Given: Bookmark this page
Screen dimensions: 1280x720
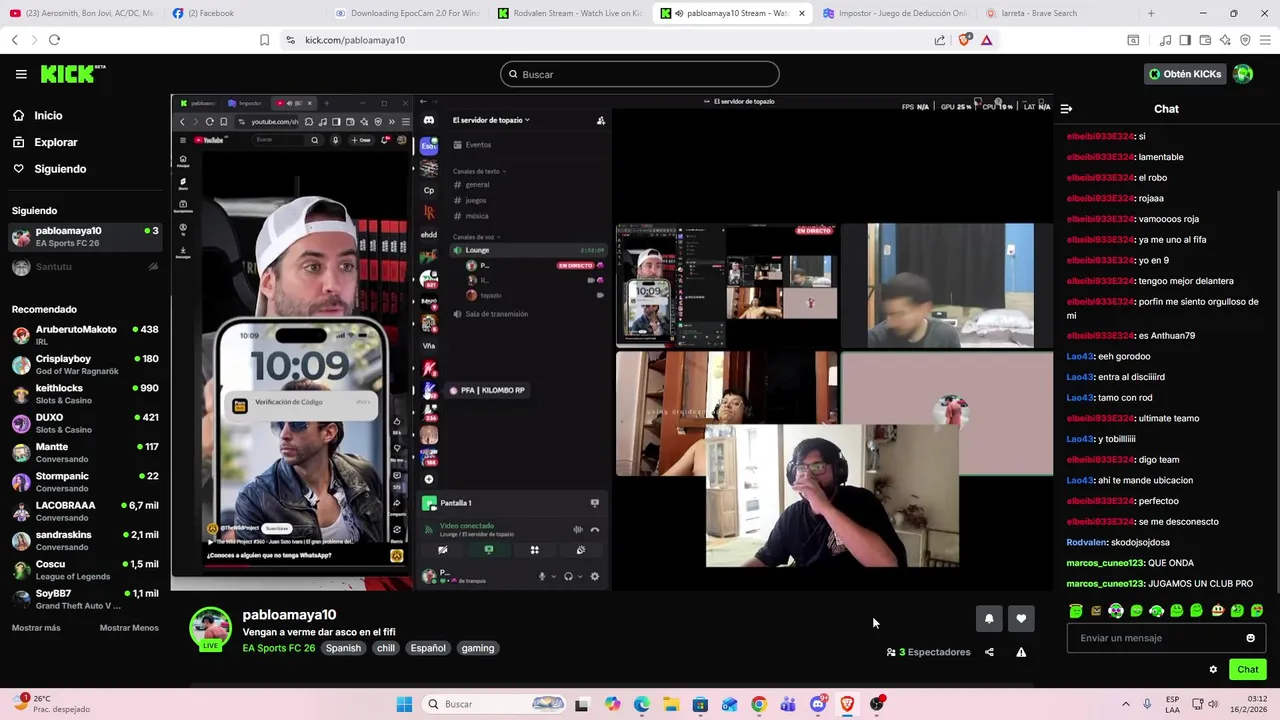Looking at the screenshot, I should pos(264,40).
